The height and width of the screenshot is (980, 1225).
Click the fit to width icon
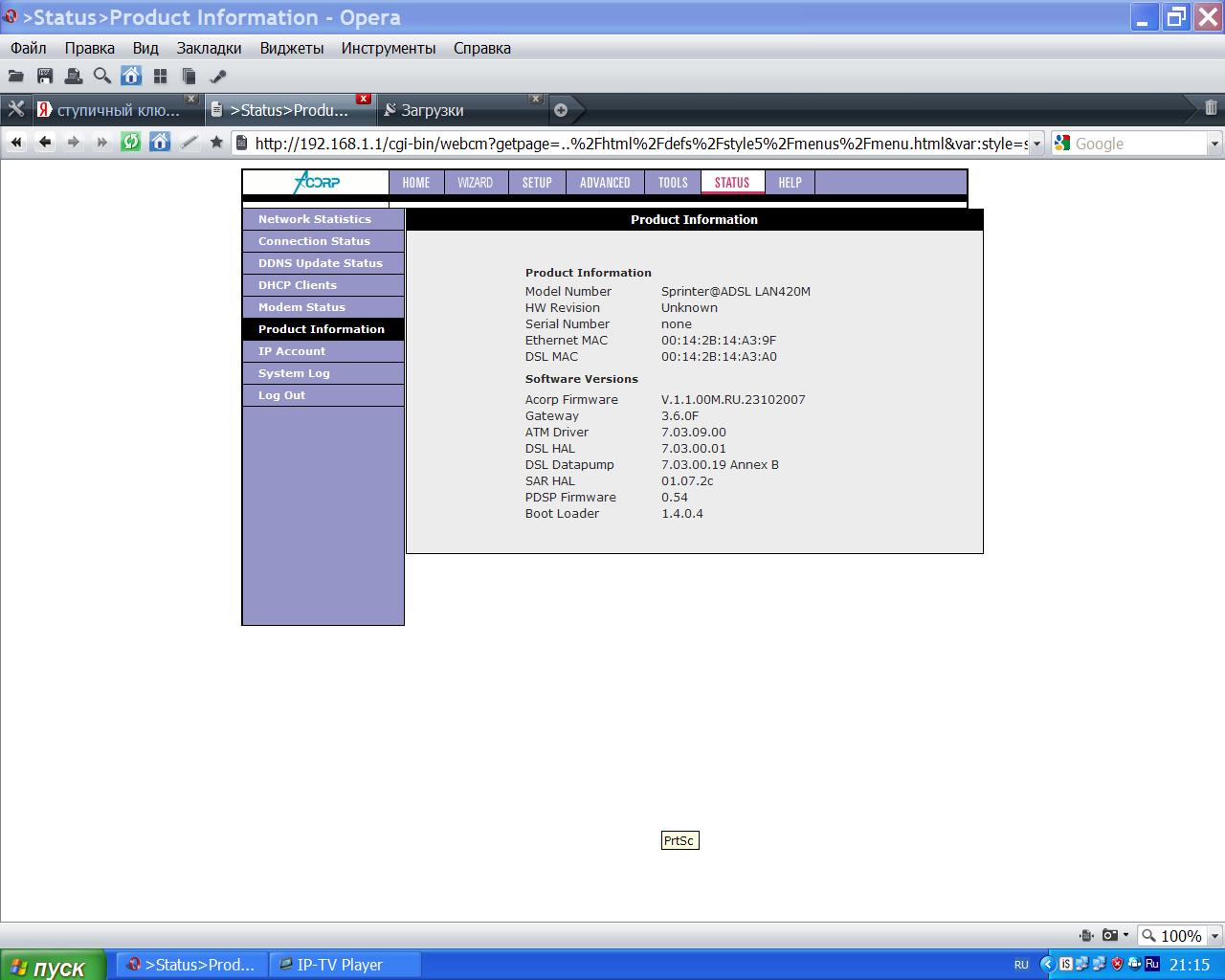click(1086, 935)
